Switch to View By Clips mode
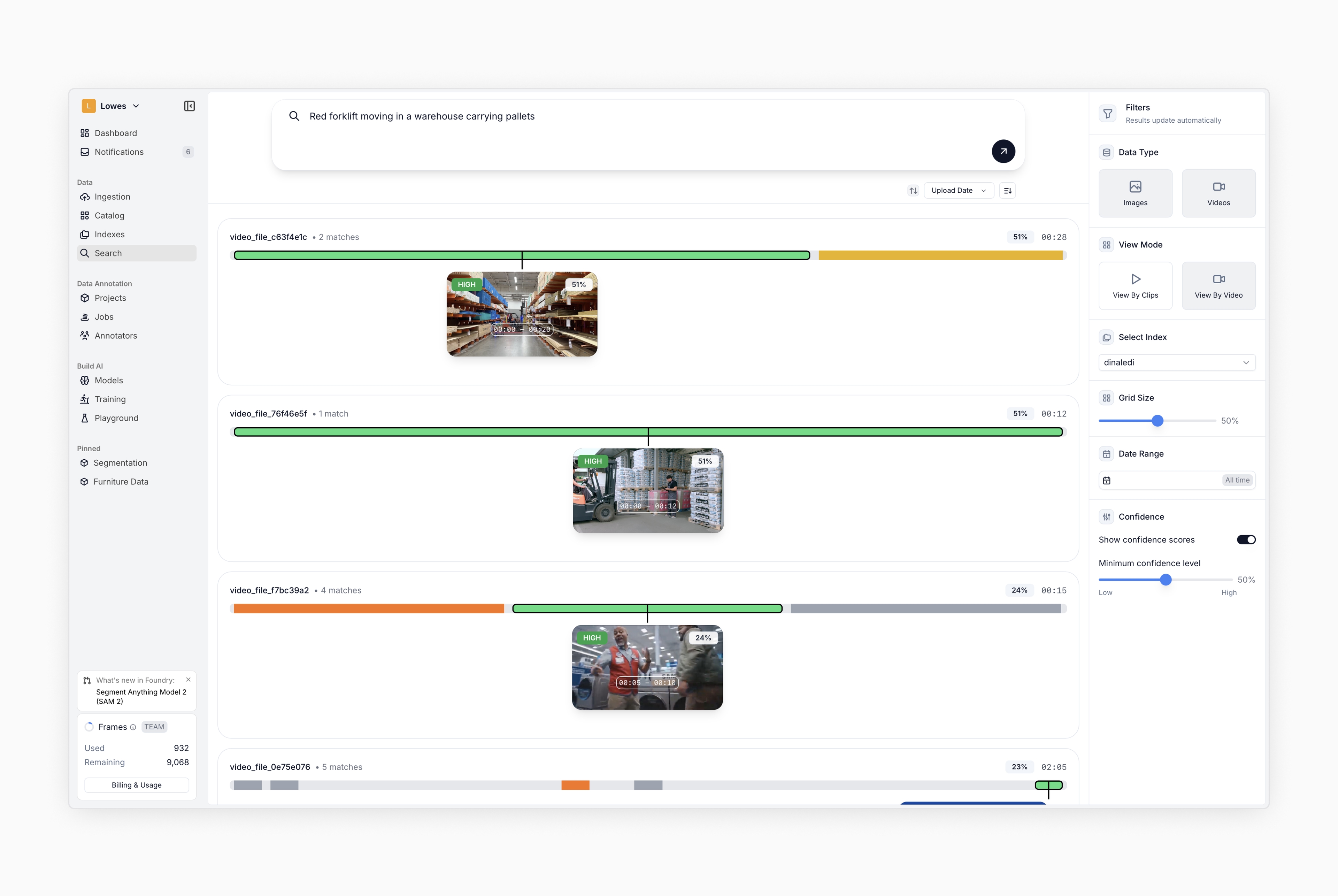 [1135, 286]
